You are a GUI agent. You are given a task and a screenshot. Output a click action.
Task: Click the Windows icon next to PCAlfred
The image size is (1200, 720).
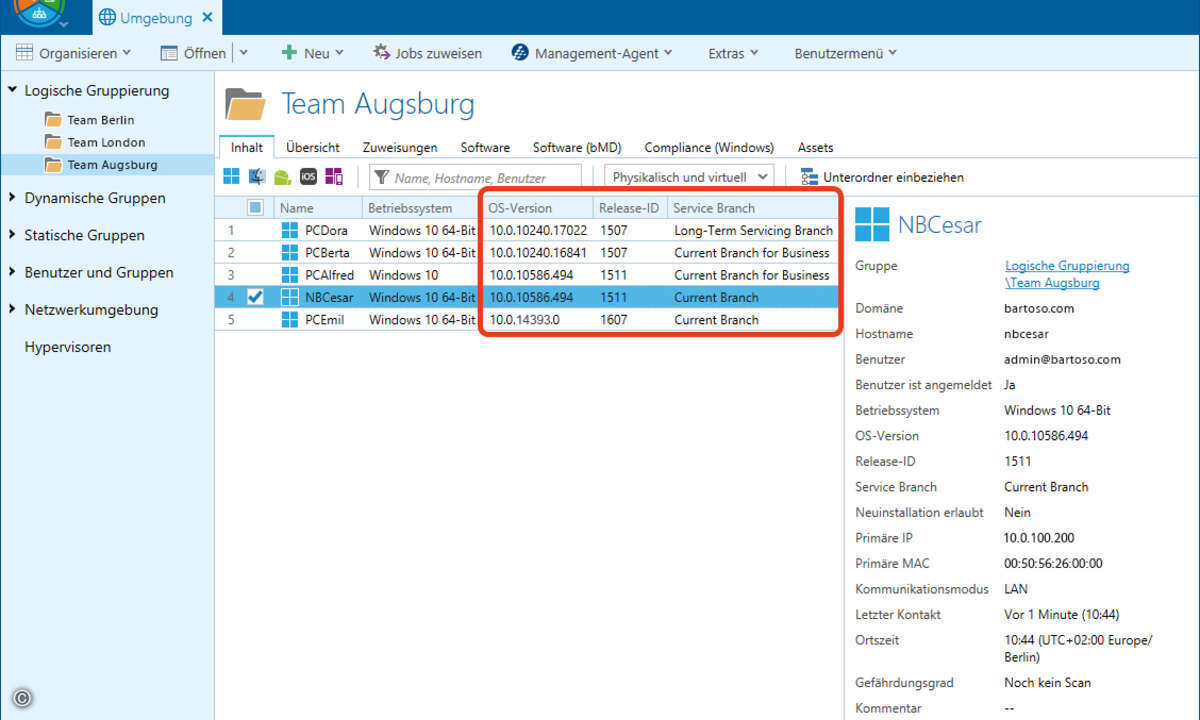click(290, 275)
